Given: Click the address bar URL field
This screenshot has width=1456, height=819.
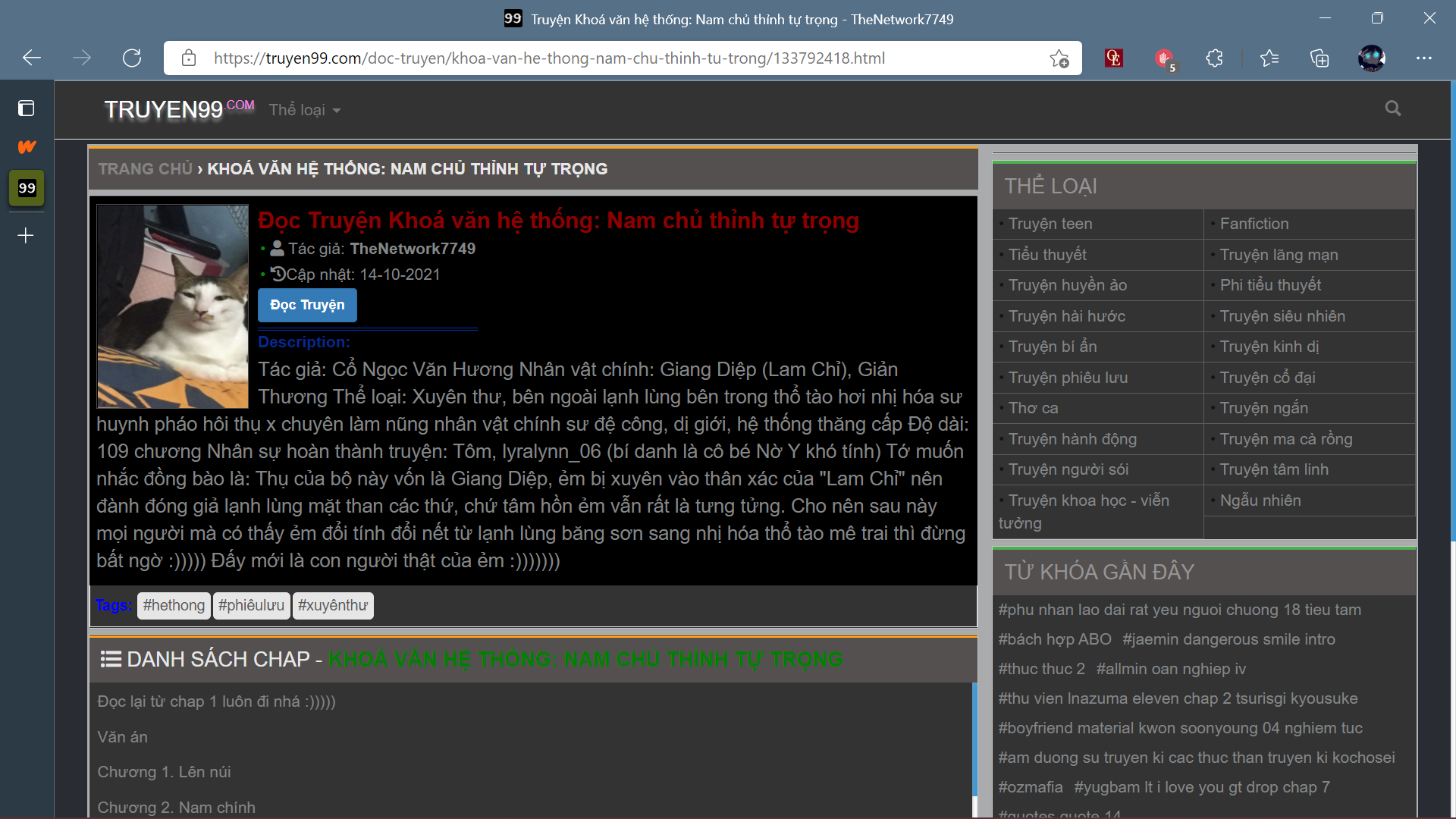Looking at the screenshot, I should click(x=549, y=58).
